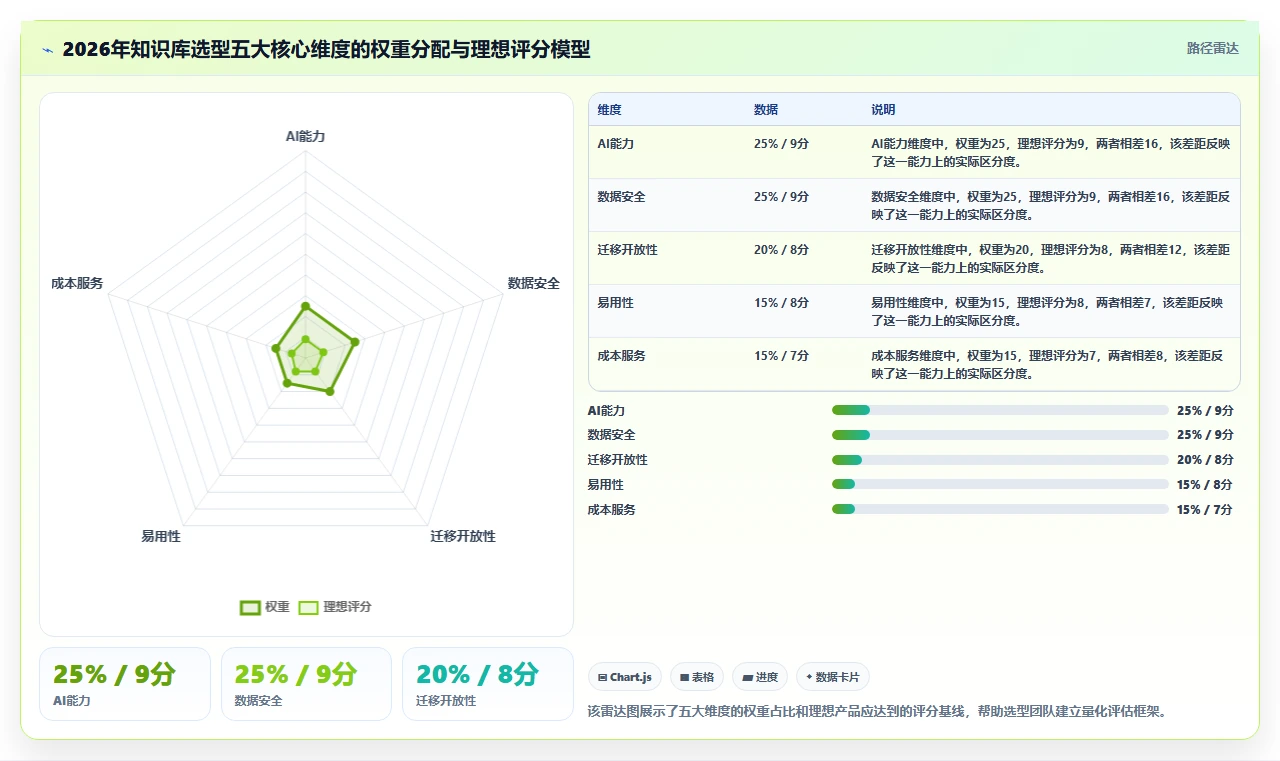
Task: Click the AI能力 radar axis label
Action: pyautogui.click(x=305, y=136)
